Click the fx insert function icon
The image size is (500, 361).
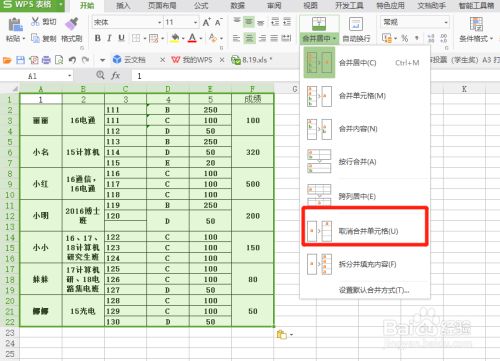116,76
